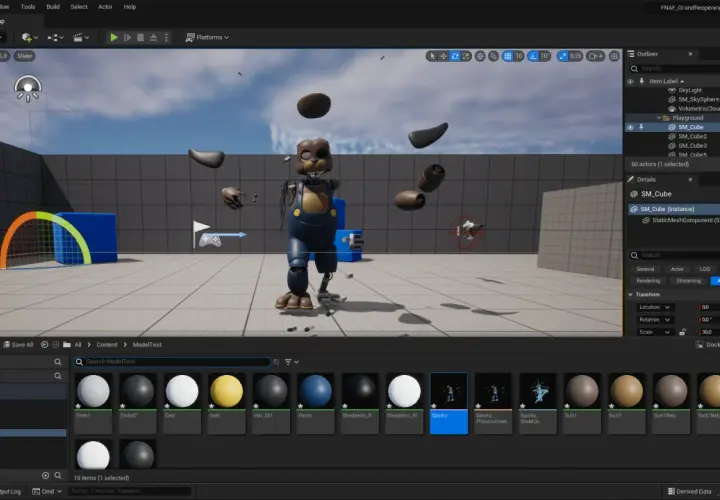Viewport: 720px width, 500px height.
Task: Toggle surface snapping icon in viewport
Action: coord(494,56)
